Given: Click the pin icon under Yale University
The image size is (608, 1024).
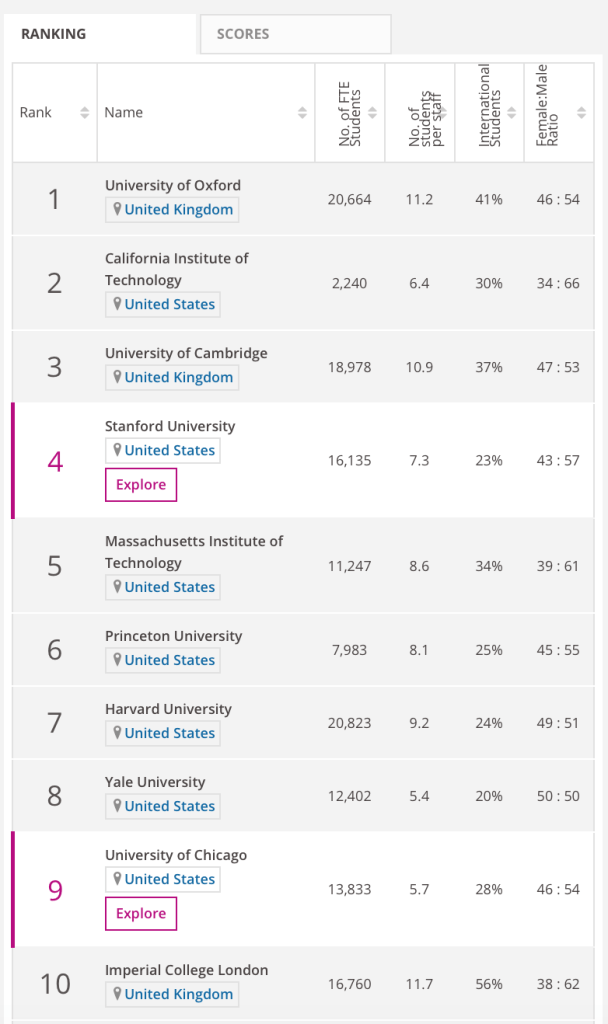Looking at the screenshot, I should pos(117,807).
